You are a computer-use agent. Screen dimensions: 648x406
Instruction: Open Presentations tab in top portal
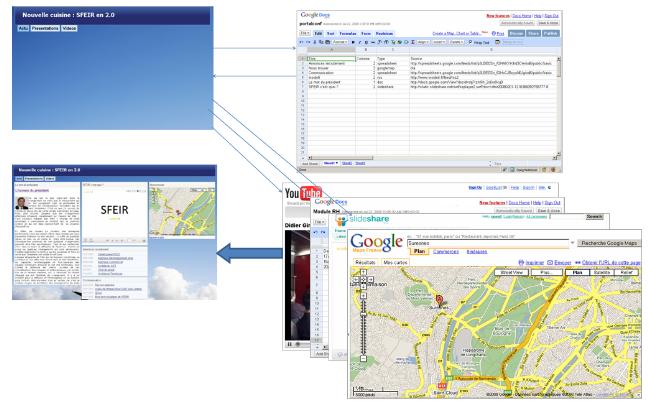45,29
